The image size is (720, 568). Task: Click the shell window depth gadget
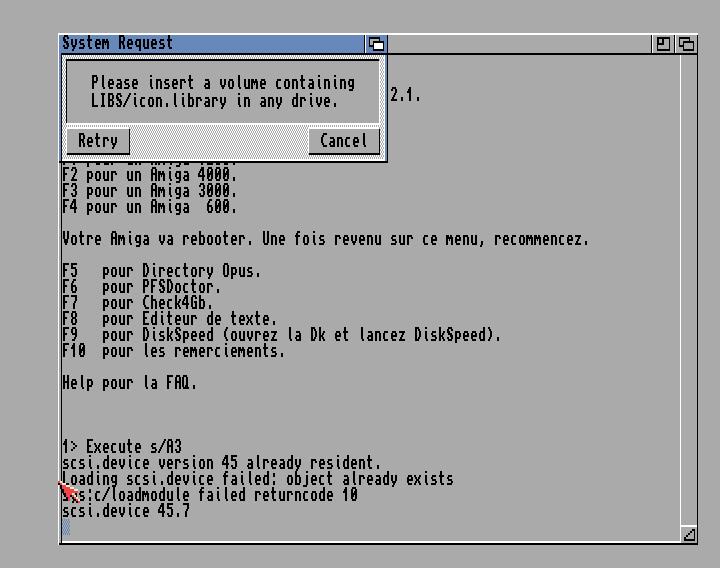coord(686,44)
